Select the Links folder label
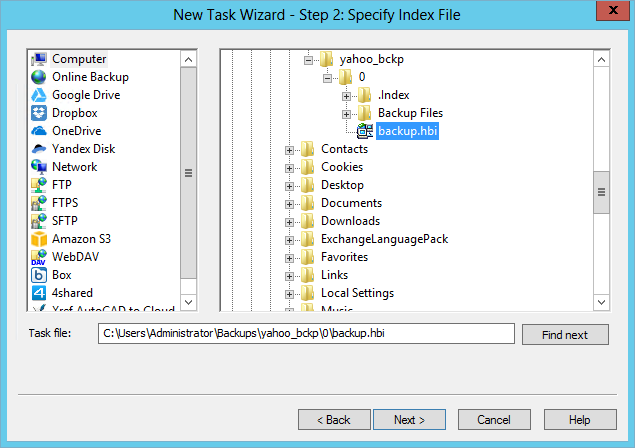635x448 pixels. pos(334,275)
